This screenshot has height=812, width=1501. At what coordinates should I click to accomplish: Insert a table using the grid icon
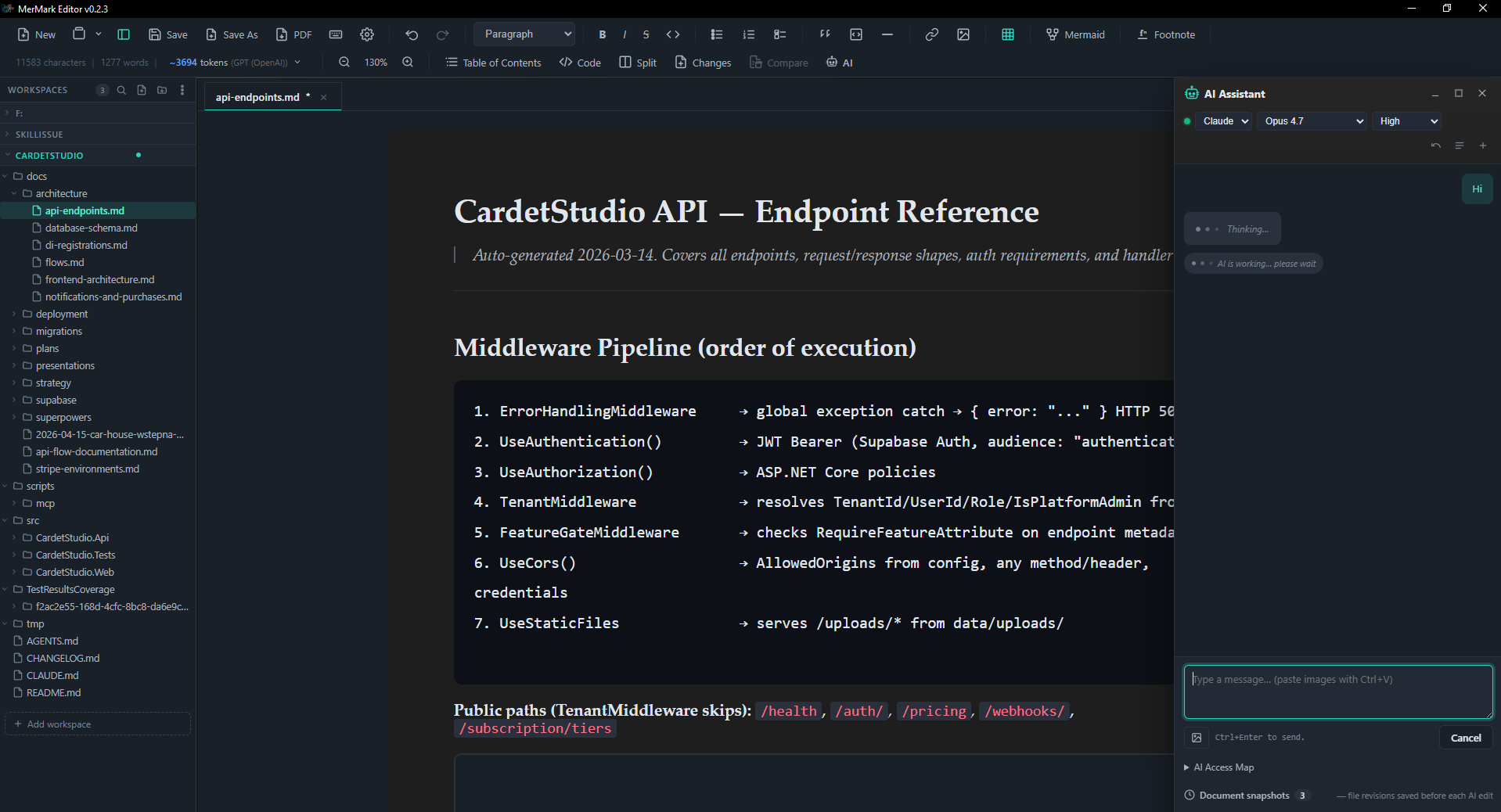(1008, 34)
